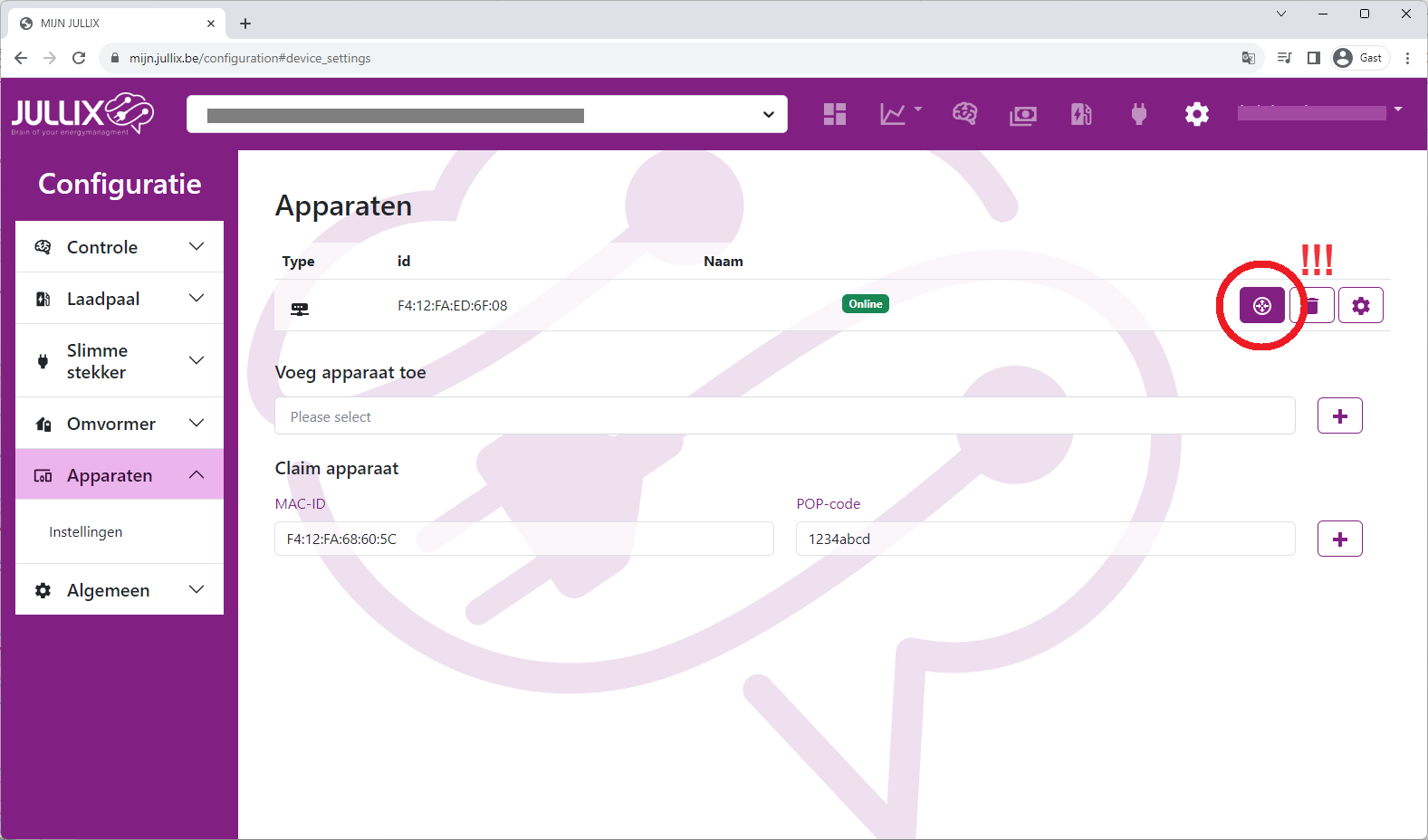This screenshot has width=1428, height=840.
Task: Click the device id F4:12:FA:ED:6F:08
Action: [x=453, y=305]
